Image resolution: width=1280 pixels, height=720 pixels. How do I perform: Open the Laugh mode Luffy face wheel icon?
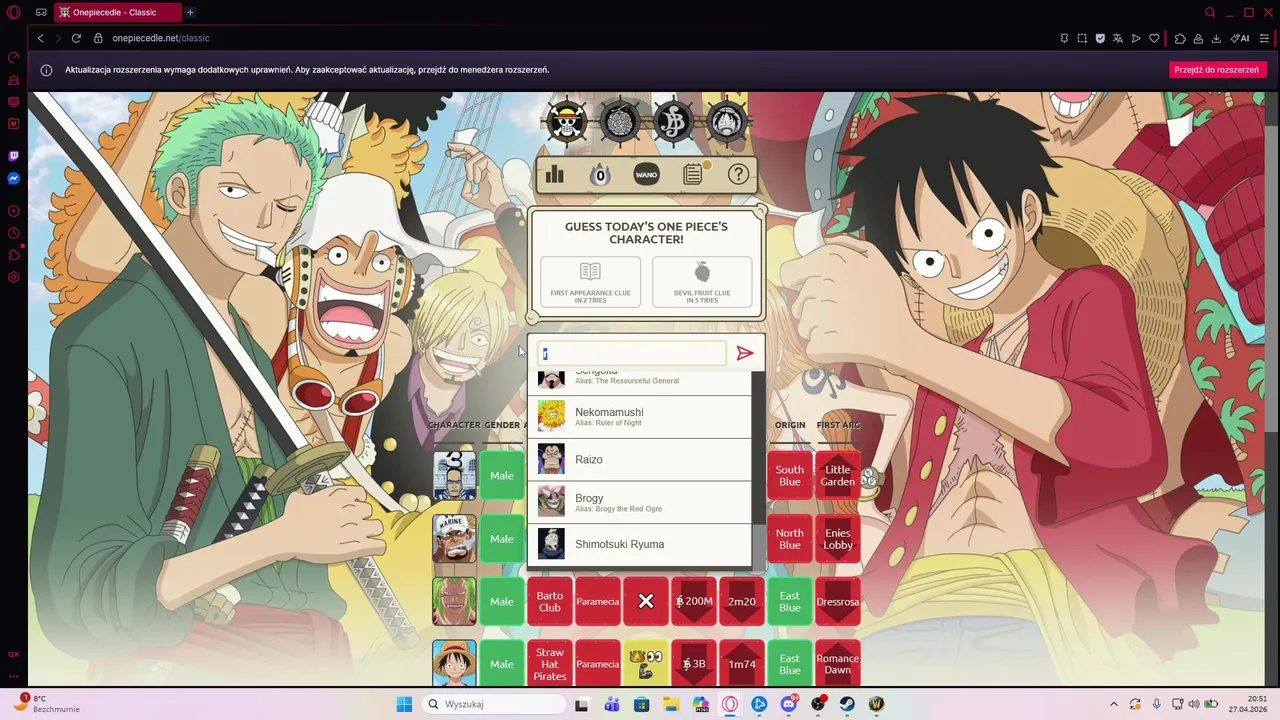pos(726,123)
